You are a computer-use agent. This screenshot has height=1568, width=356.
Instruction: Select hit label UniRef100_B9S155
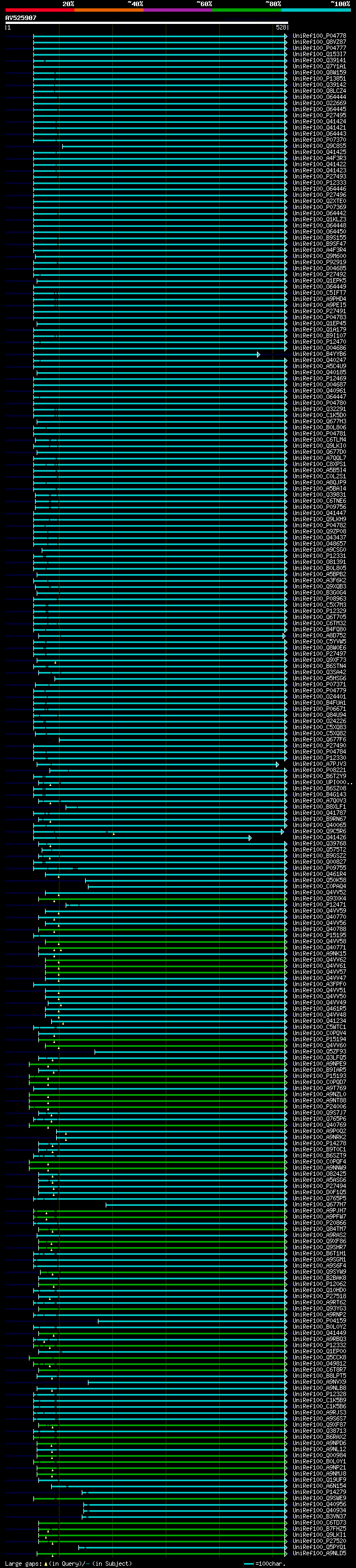[319, 238]
